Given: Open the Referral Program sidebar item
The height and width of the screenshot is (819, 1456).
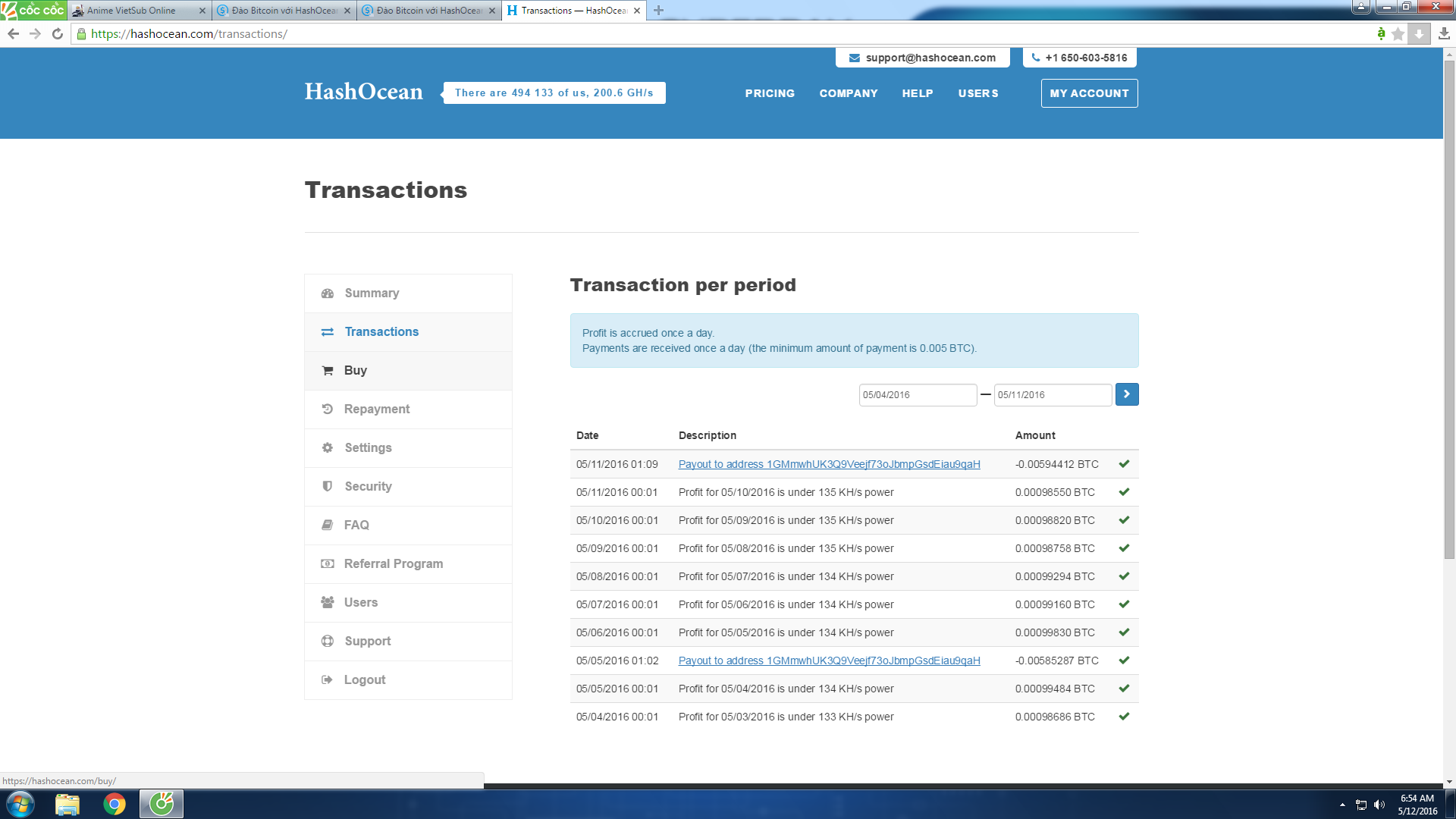Looking at the screenshot, I should click(x=393, y=564).
